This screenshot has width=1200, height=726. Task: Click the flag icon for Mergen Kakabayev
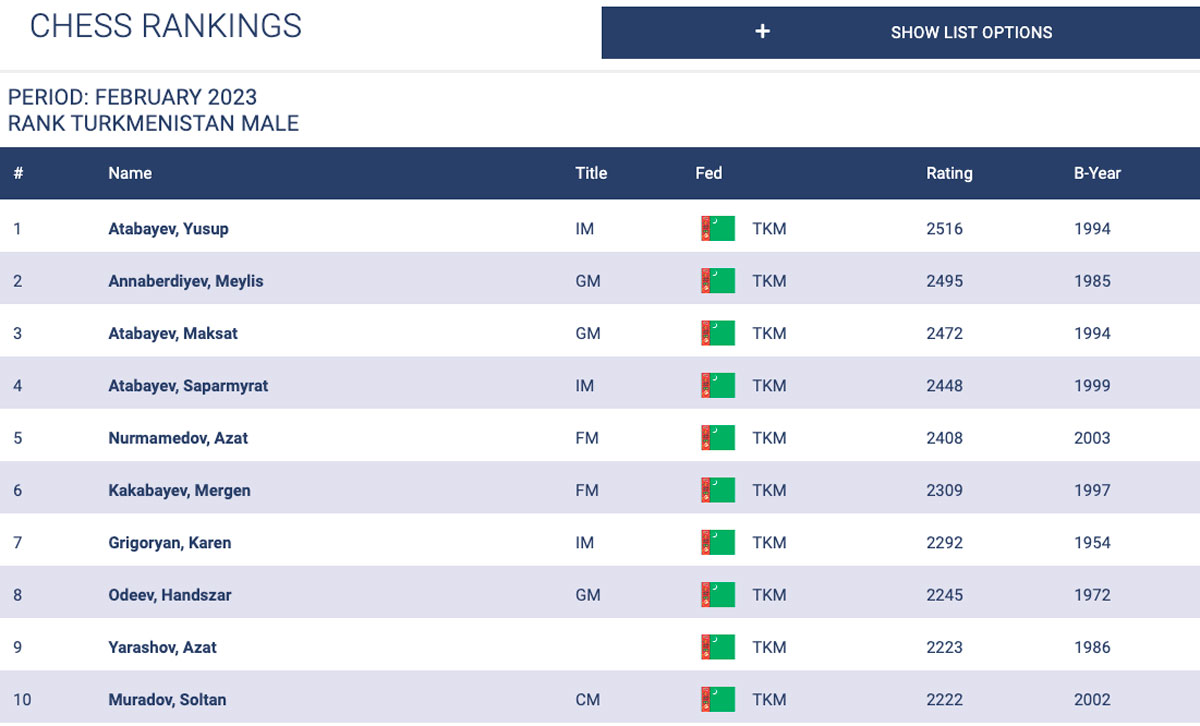click(x=718, y=490)
